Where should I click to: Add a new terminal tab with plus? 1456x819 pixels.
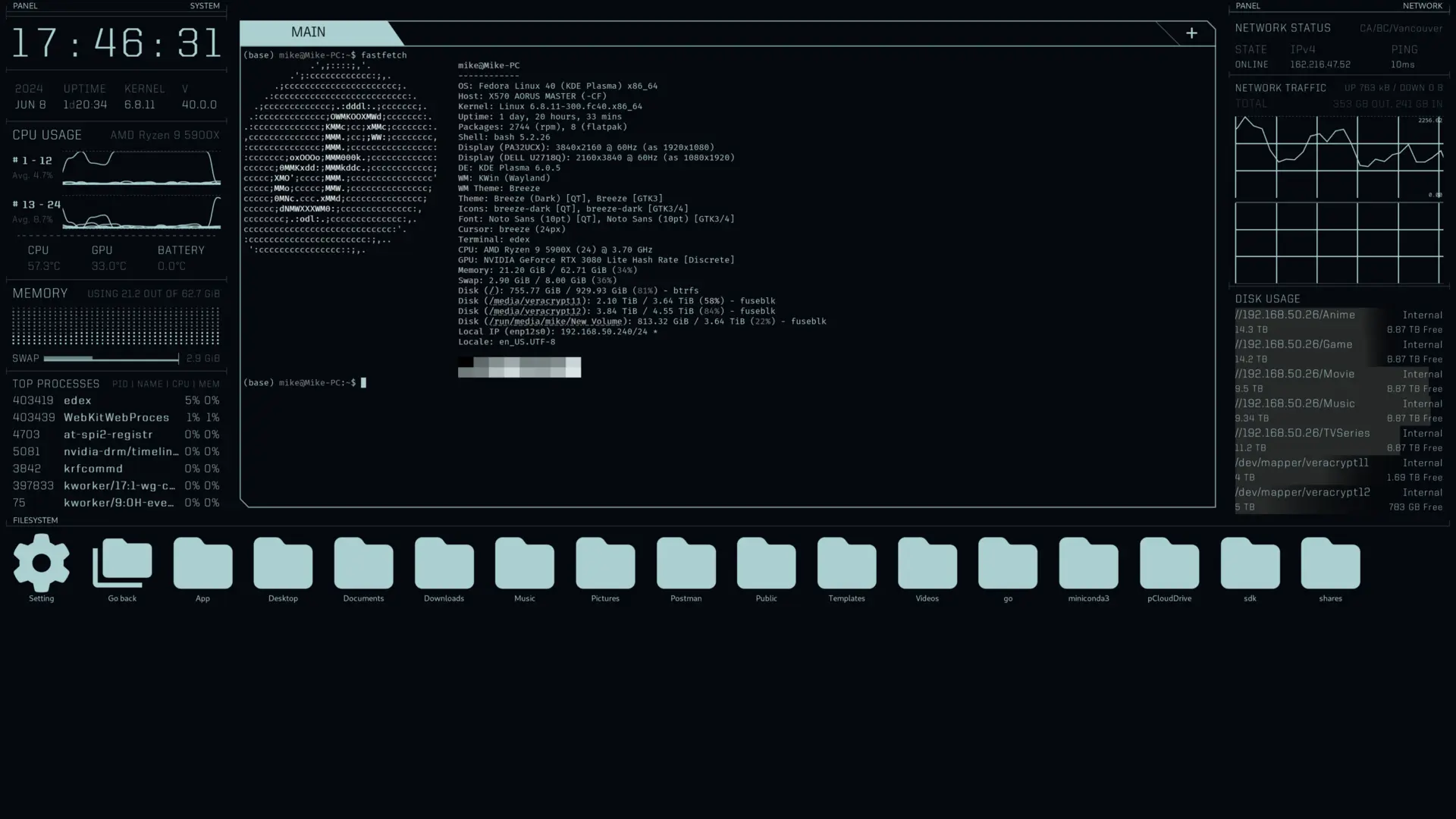[x=1191, y=33]
